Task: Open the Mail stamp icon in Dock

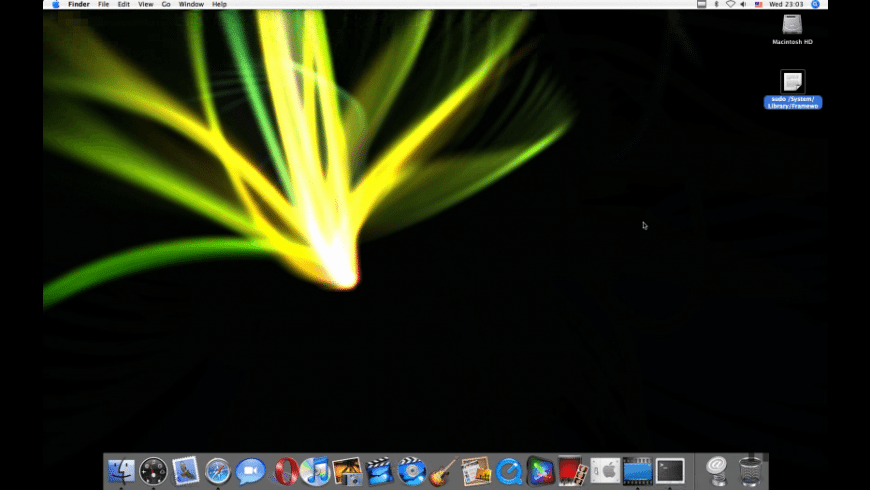Action: [x=185, y=471]
